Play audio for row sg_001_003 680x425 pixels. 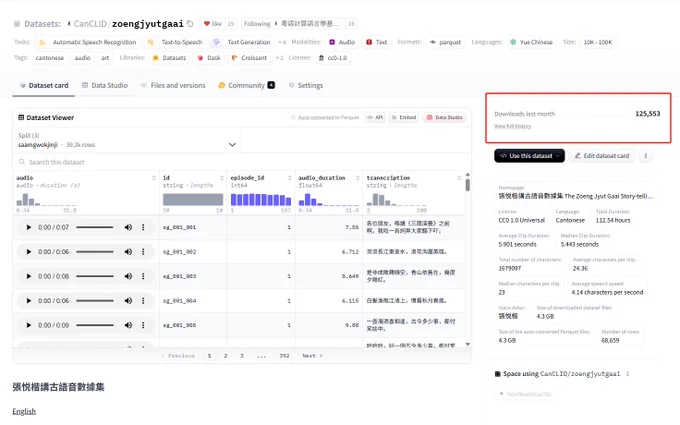29,276
